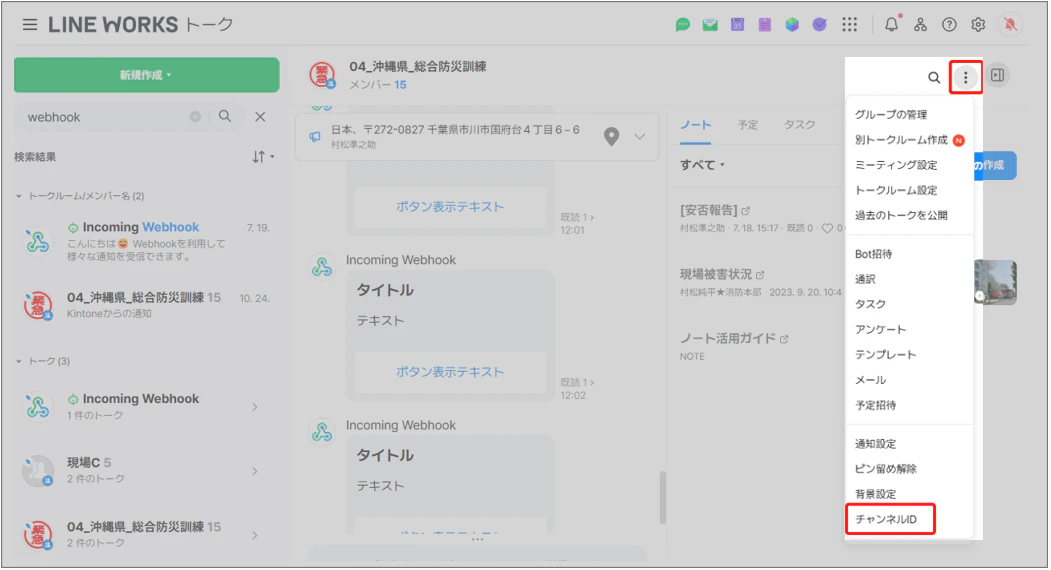This screenshot has width=1051, height=570.
Task: Open the purple Task checkmark icon
Action: tap(820, 25)
